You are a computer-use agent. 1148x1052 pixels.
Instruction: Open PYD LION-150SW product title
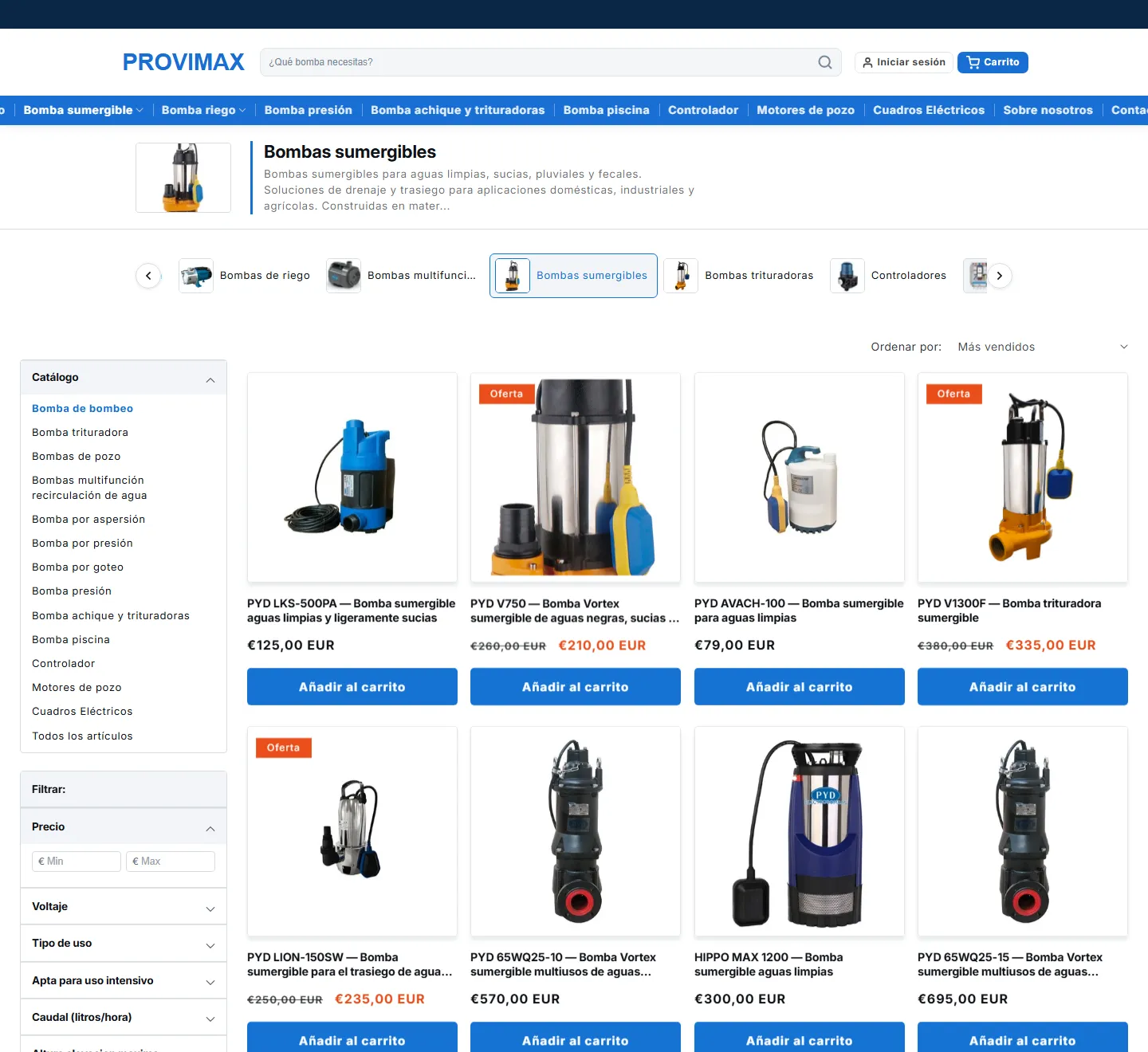pos(350,964)
